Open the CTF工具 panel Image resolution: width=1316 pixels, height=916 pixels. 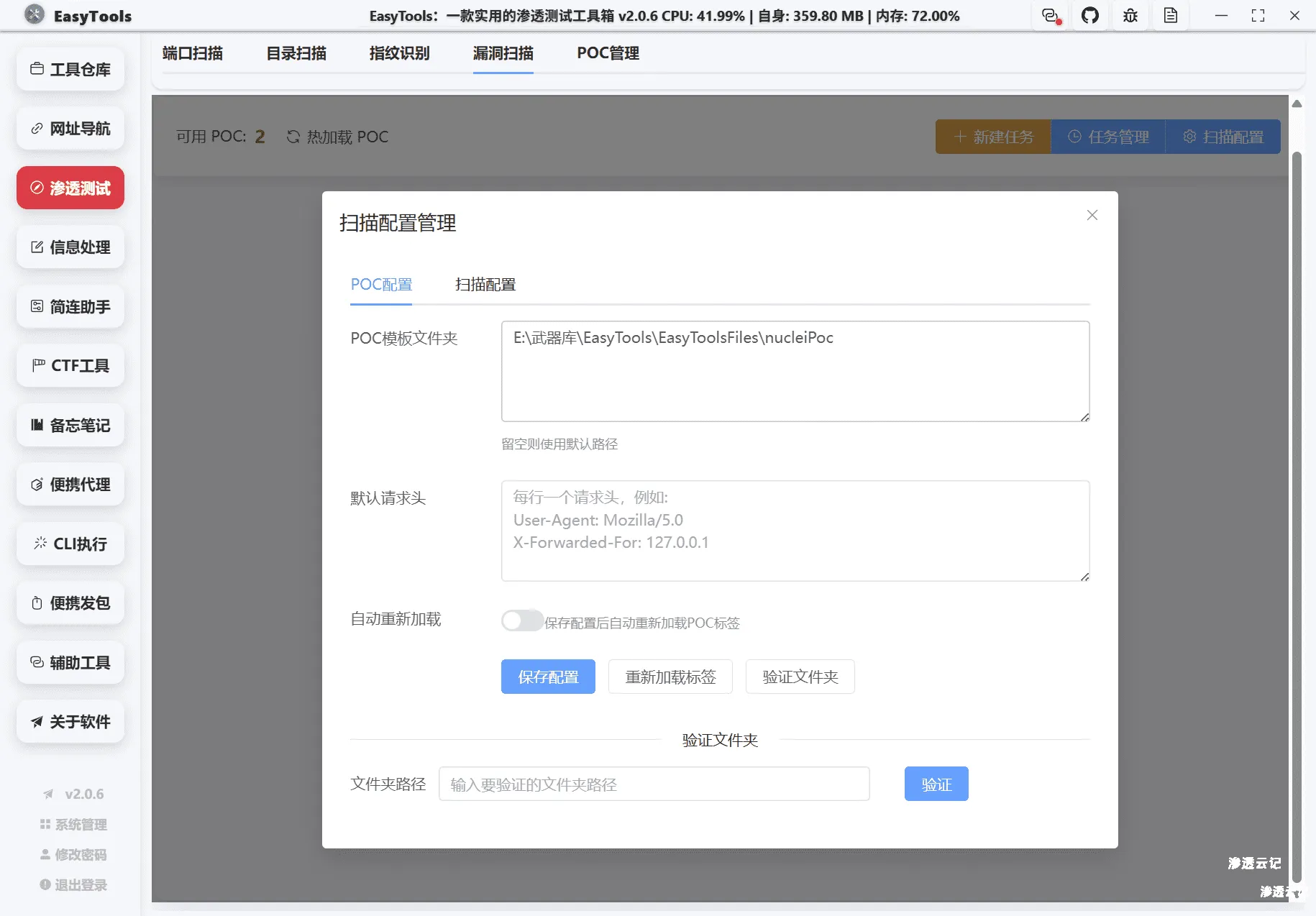pyautogui.click(x=70, y=365)
